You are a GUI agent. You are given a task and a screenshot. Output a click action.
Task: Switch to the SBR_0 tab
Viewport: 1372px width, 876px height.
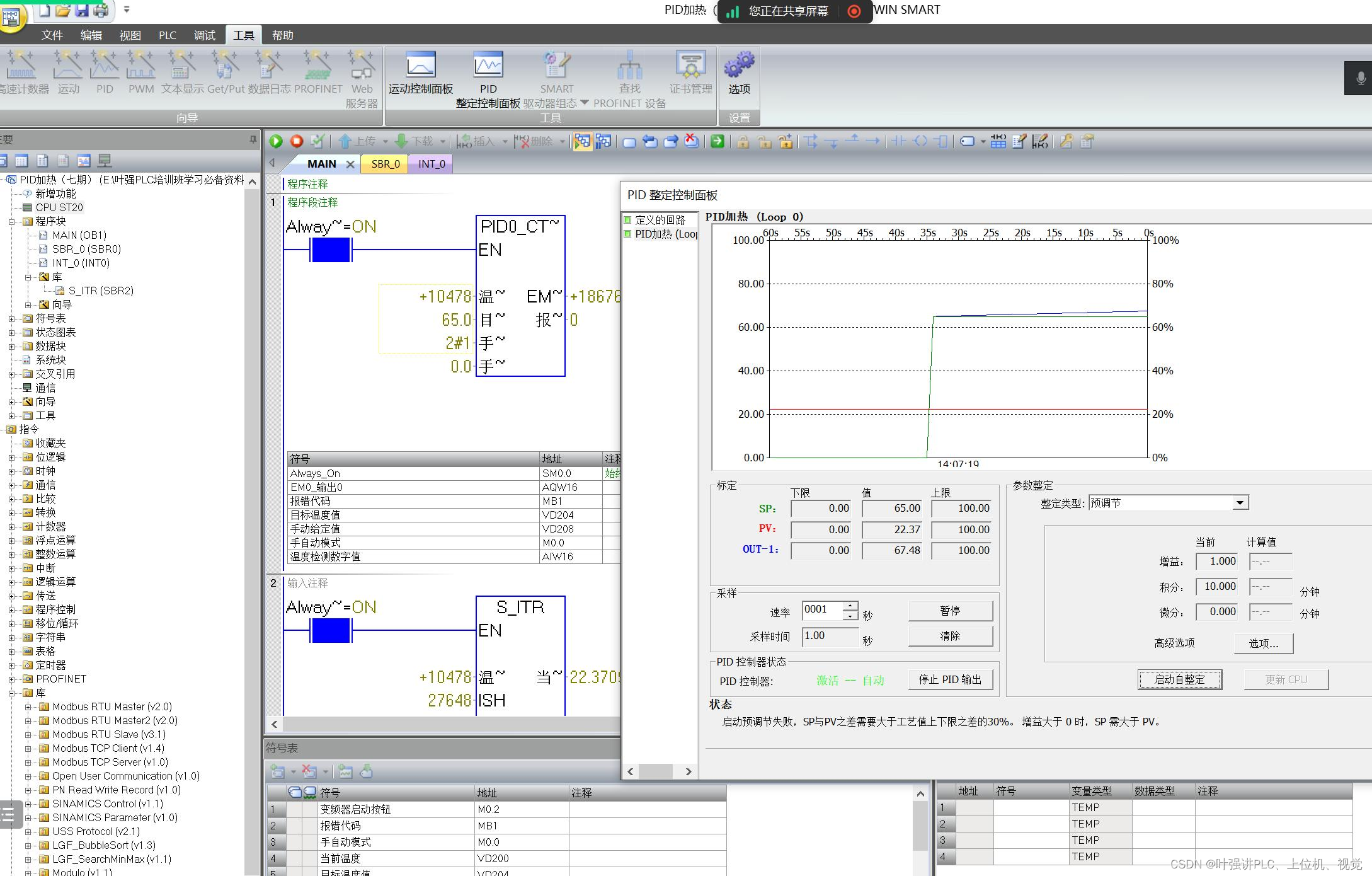(x=385, y=164)
